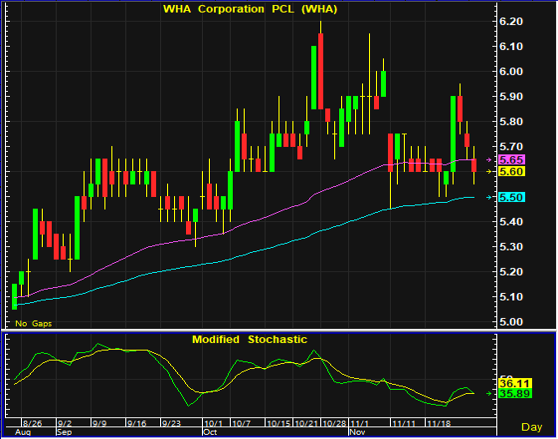
Task: Click the Nov month label
Action: click(357, 432)
